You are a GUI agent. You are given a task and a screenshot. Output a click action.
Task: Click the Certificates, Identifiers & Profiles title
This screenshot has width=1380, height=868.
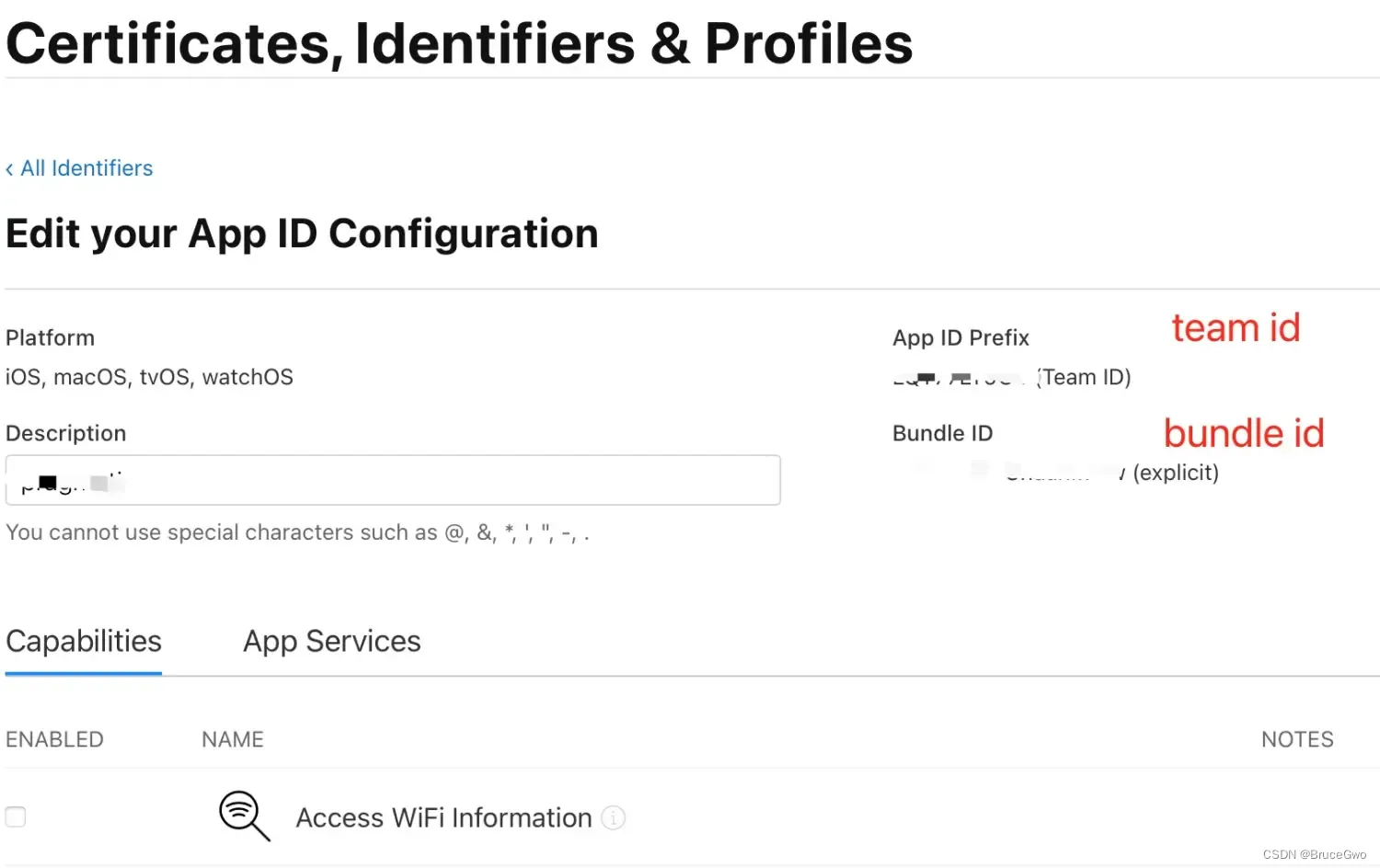pyautogui.click(x=459, y=43)
